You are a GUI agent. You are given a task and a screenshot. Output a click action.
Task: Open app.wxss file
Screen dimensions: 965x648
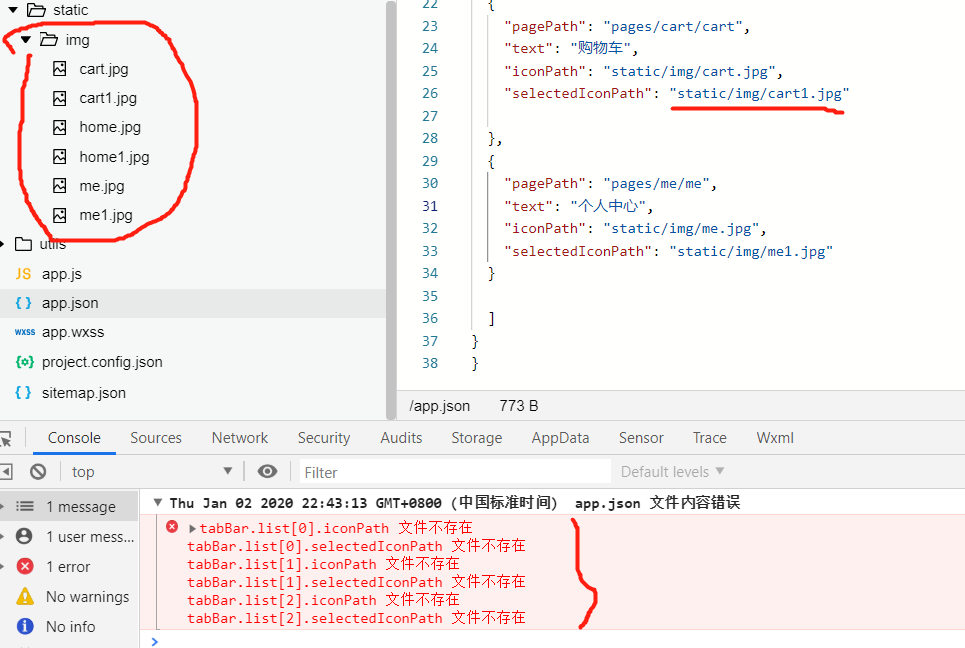pos(73,332)
